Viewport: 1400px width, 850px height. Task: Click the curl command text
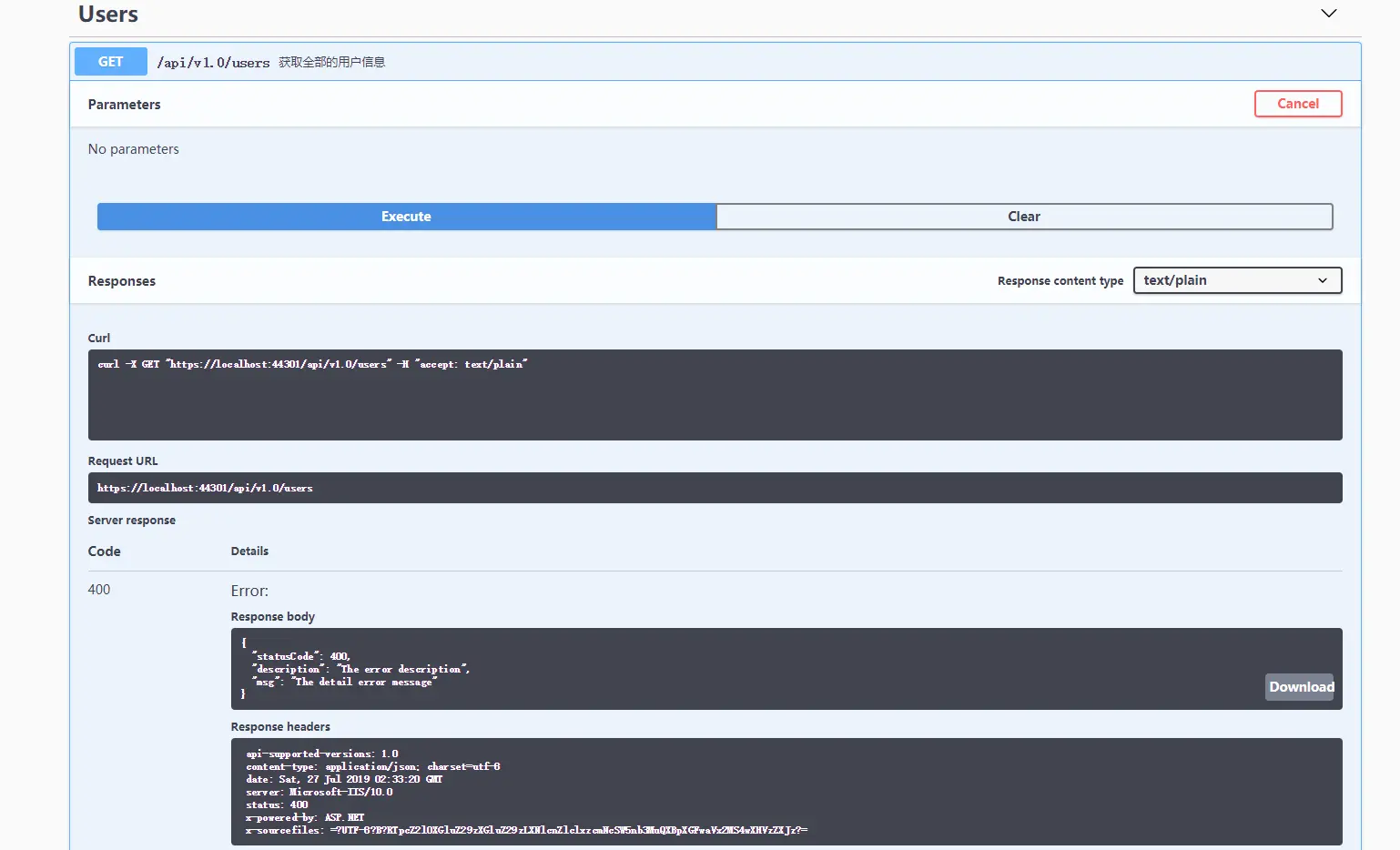coord(313,364)
